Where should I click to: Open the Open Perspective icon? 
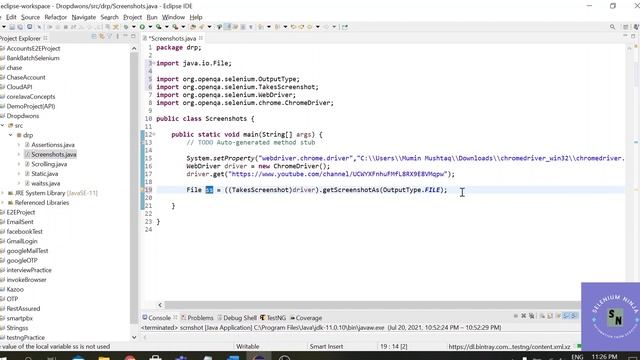tap(625, 27)
